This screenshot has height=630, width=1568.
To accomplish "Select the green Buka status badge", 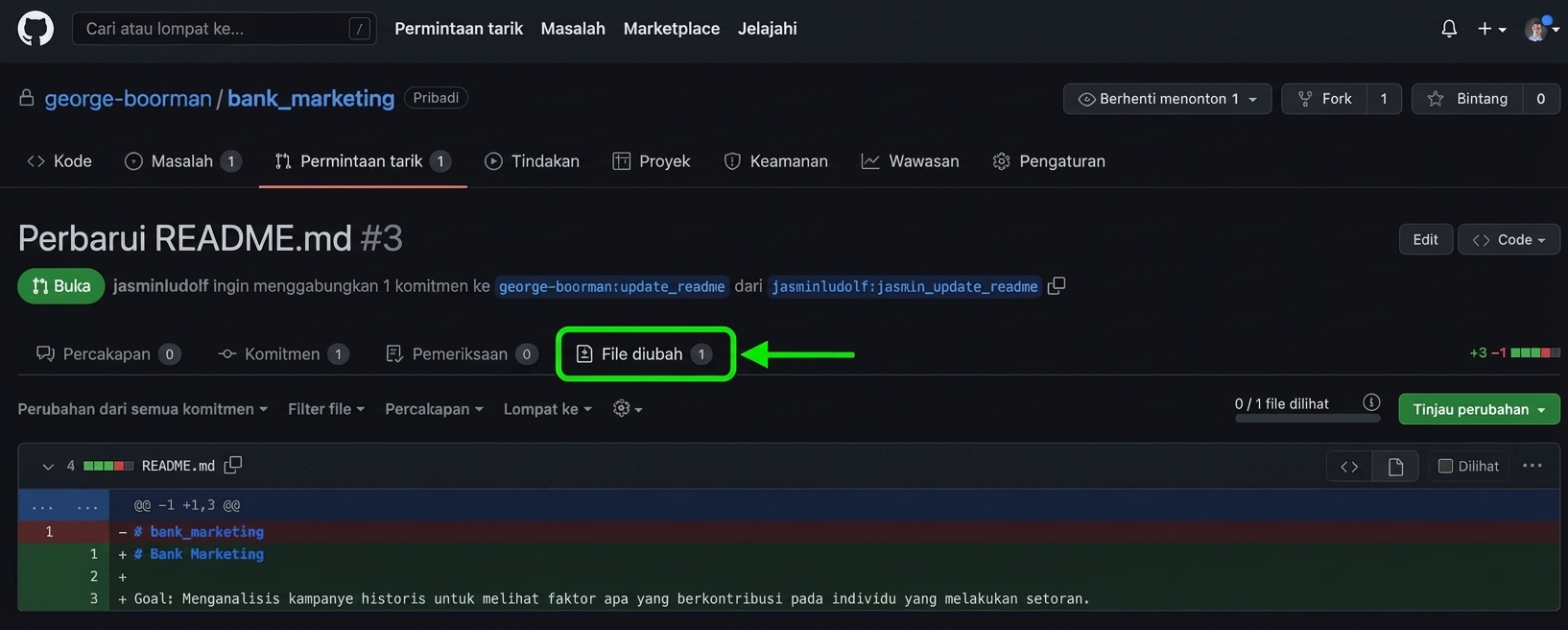I will [60, 286].
